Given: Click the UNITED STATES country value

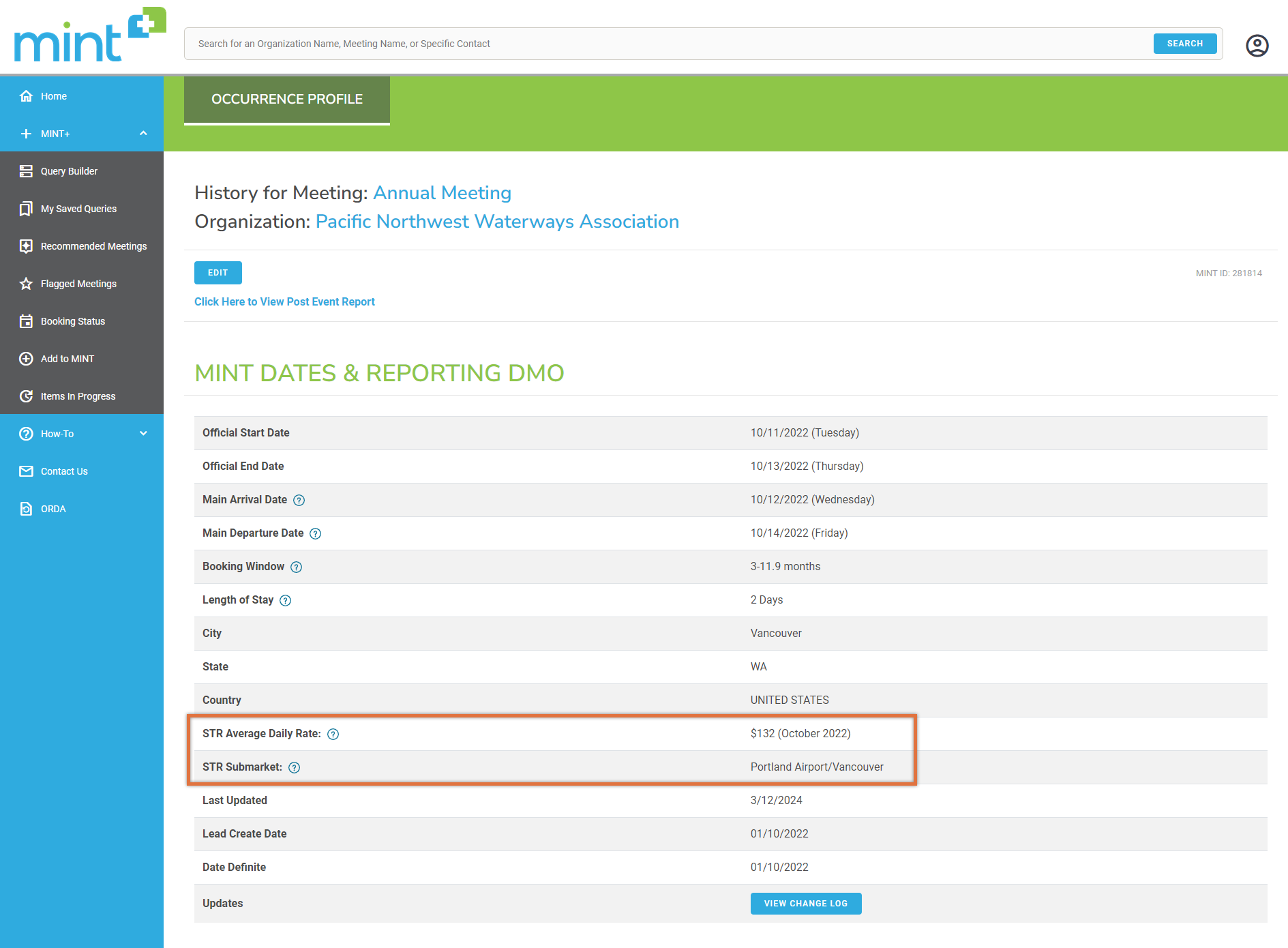Looking at the screenshot, I should click(790, 700).
